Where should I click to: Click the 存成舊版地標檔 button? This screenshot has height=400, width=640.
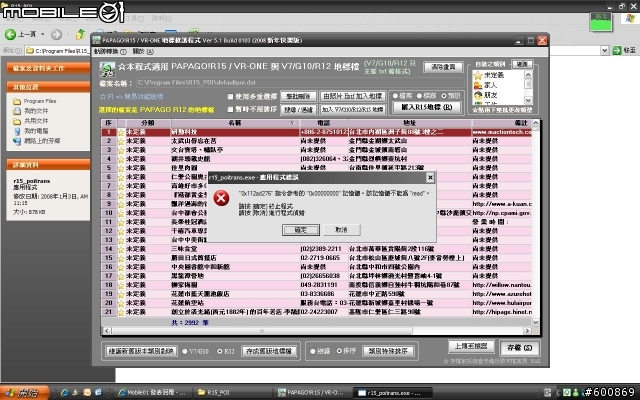tap(269, 351)
